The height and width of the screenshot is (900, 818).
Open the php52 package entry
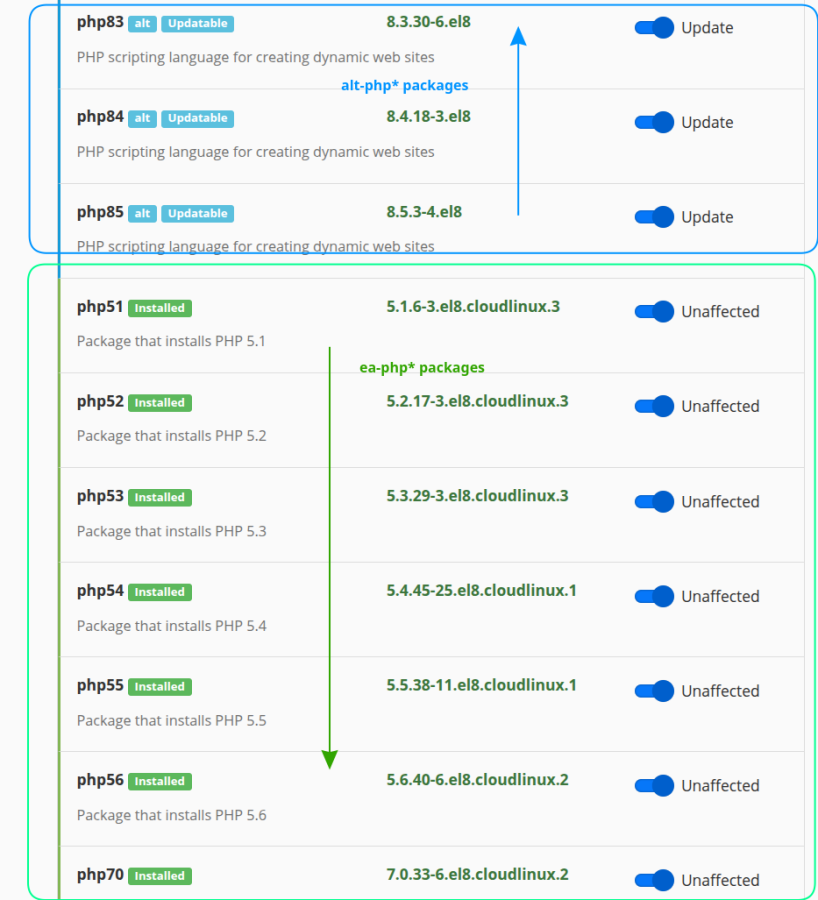pos(100,402)
